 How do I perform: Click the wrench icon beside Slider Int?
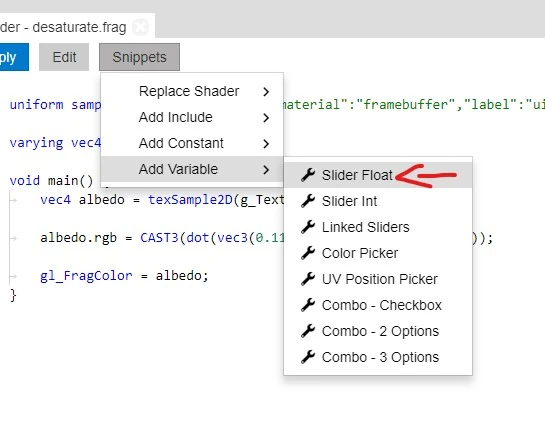(x=308, y=201)
